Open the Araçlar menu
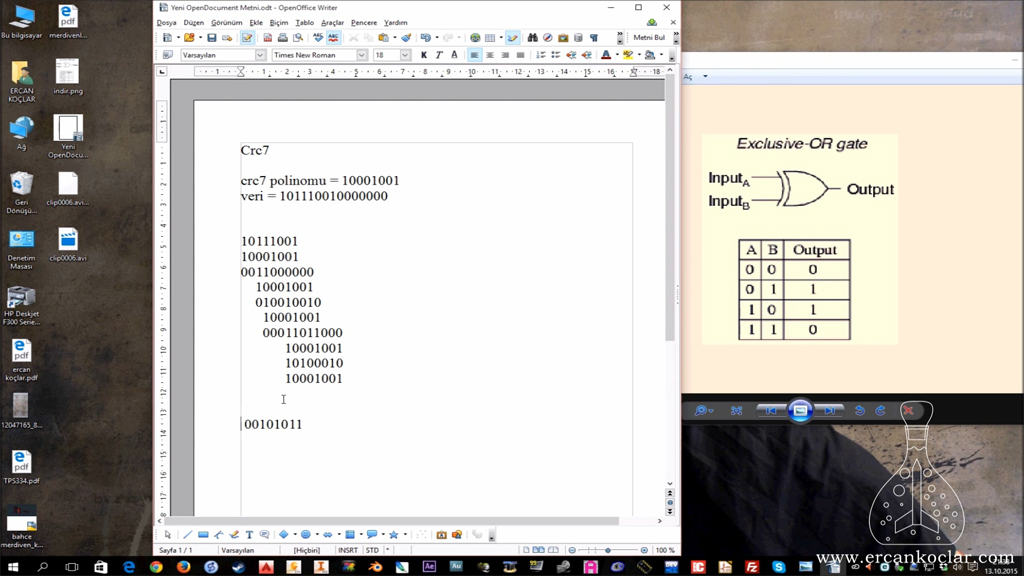The image size is (1024, 576). click(332, 22)
